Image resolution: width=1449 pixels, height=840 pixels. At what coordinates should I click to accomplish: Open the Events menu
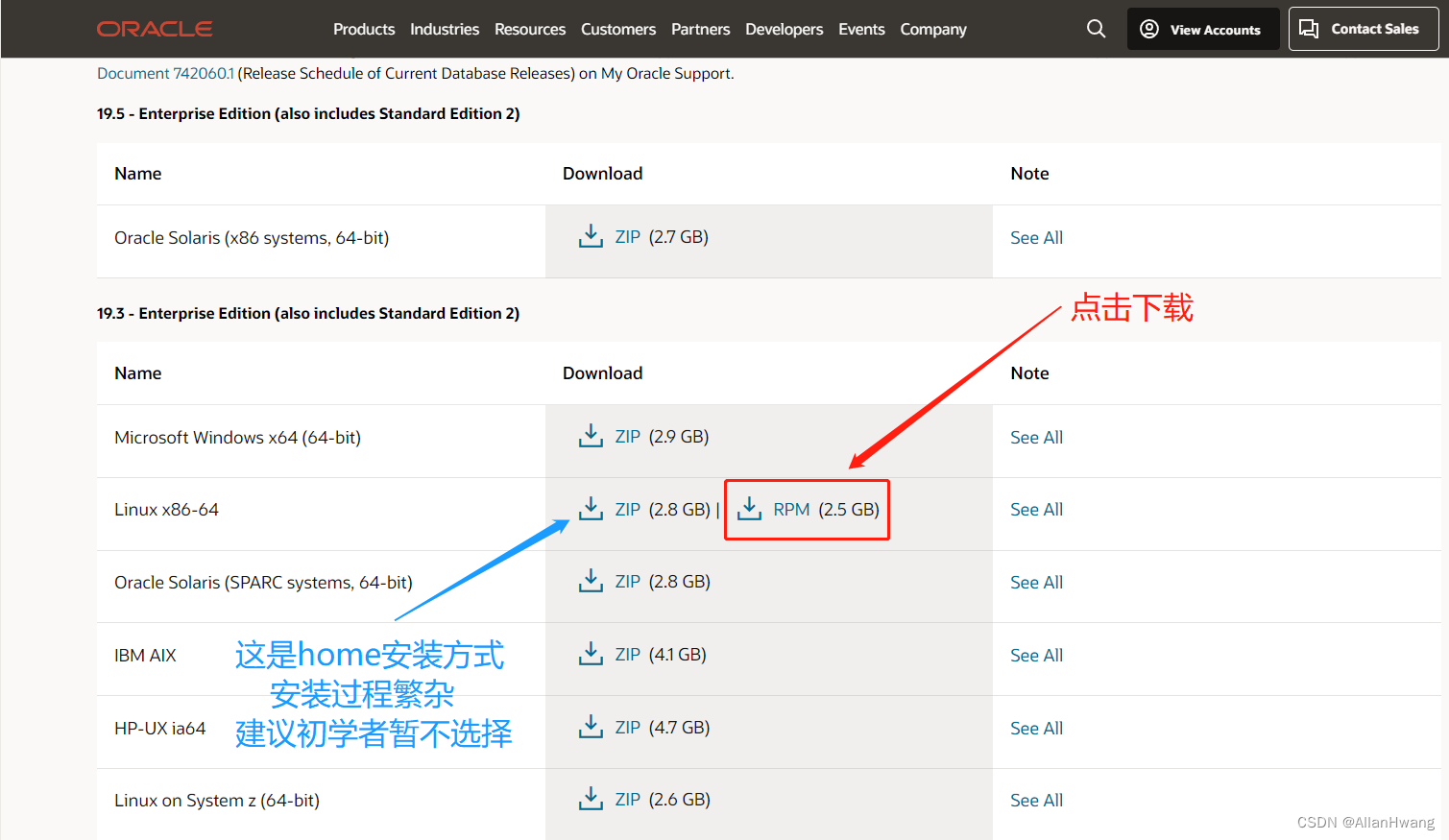(x=861, y=29)
